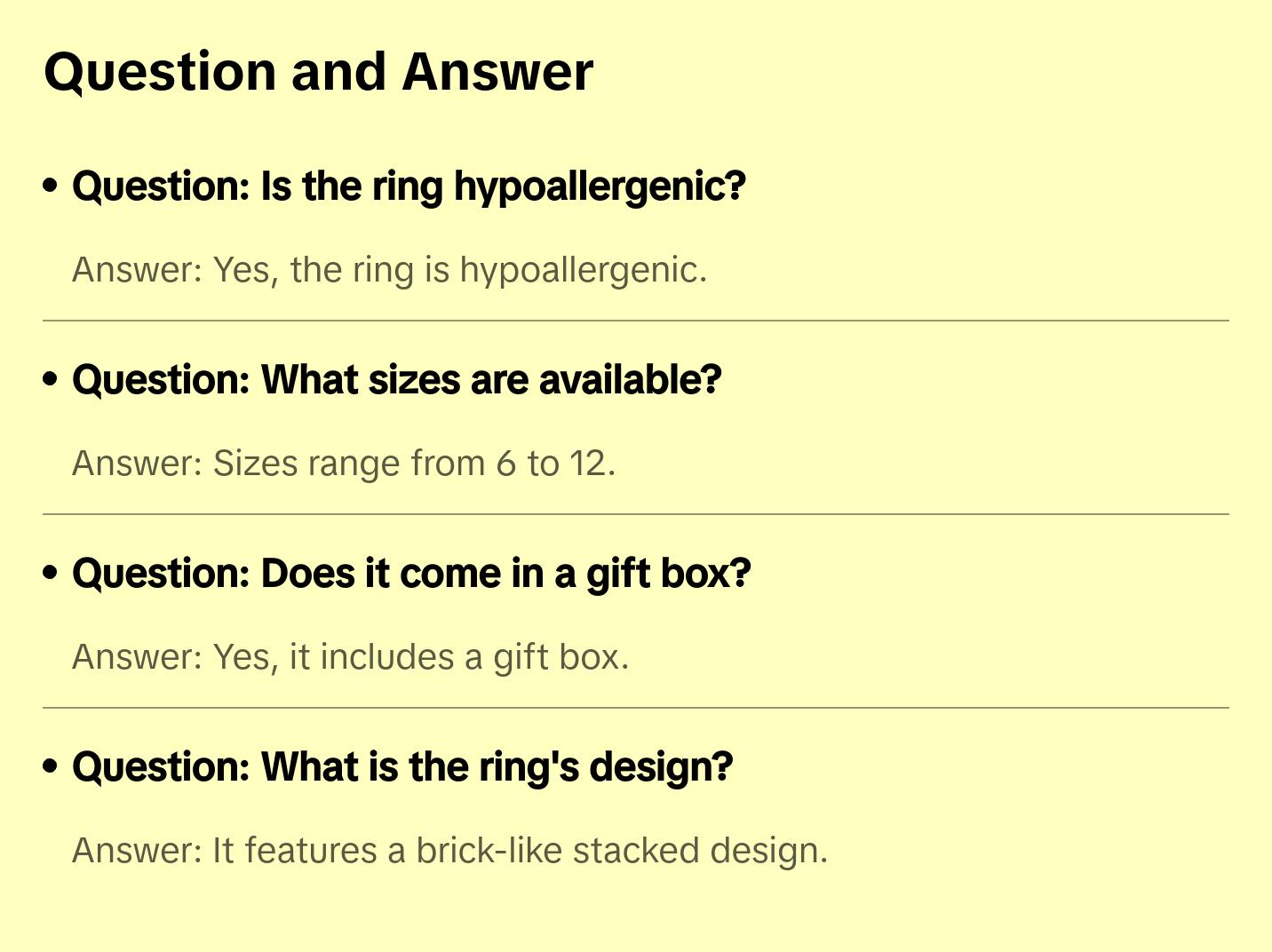Click the answer 'Yes, the ring is hypoallergenic.'

(389, 270)
